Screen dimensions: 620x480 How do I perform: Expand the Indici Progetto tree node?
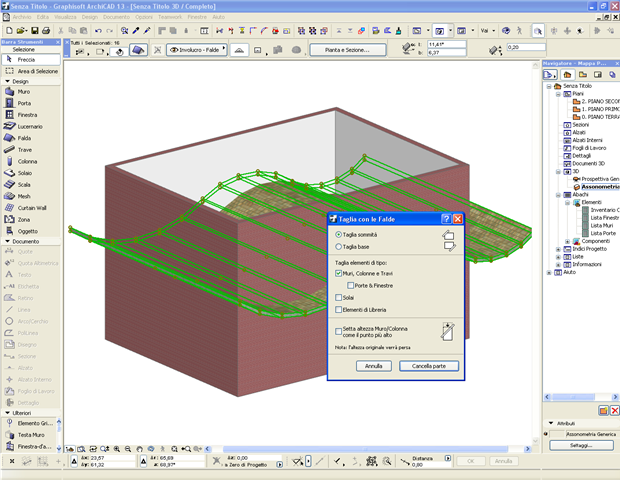click(558, 249)
